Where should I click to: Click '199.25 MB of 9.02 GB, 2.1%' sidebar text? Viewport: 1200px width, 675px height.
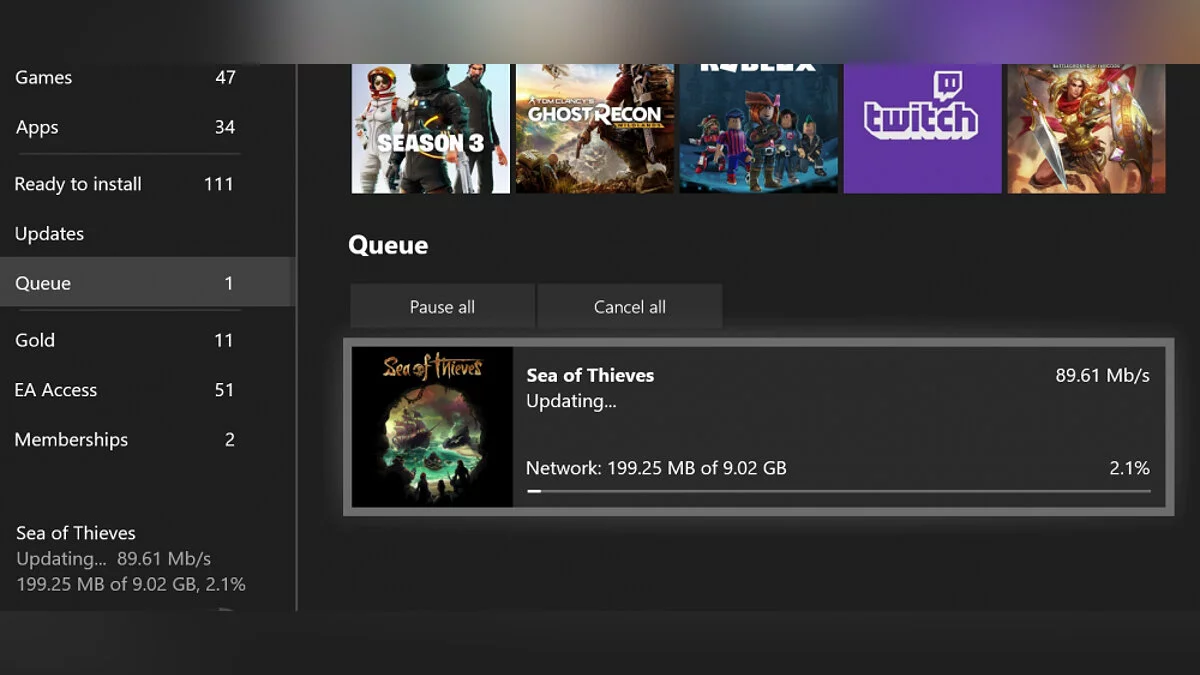click(131, 584)
